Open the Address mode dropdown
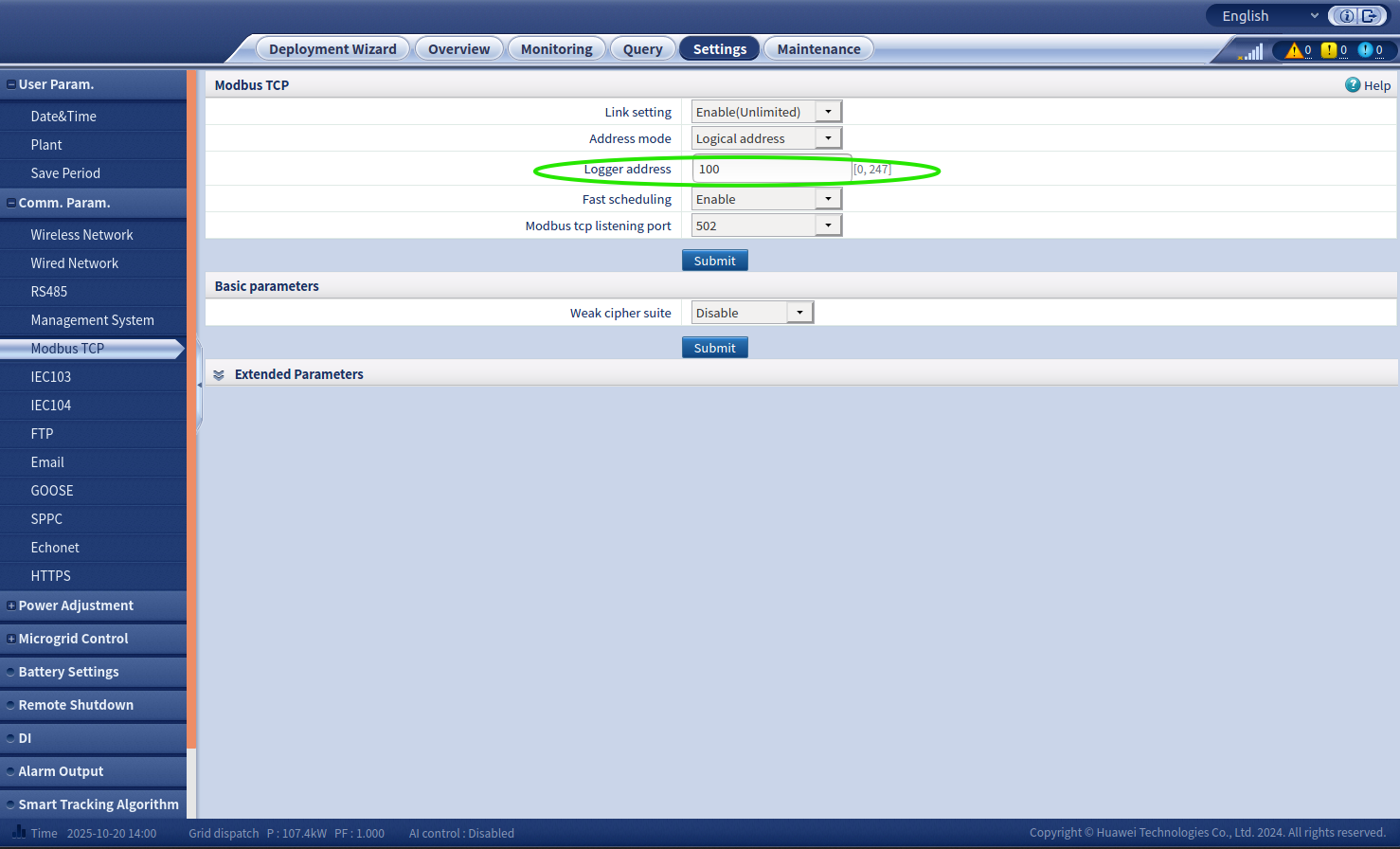Viewport: 1400px width, 849px height. tap(828, 138)
